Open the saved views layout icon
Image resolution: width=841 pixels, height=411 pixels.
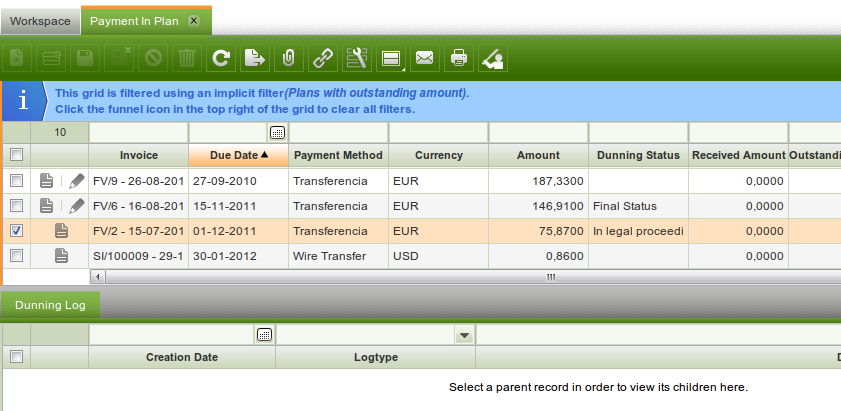[x=390, y=58]
